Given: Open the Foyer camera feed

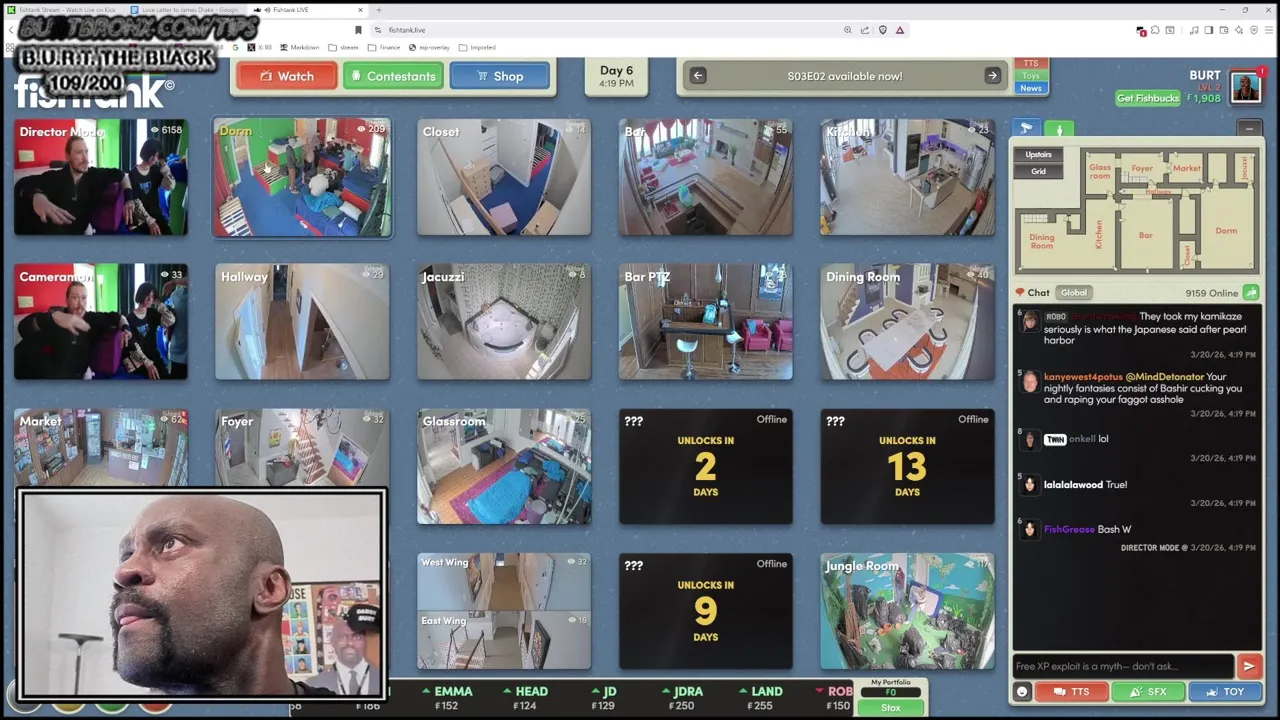Looking at the screenshot, I should (x=302, y=447).
